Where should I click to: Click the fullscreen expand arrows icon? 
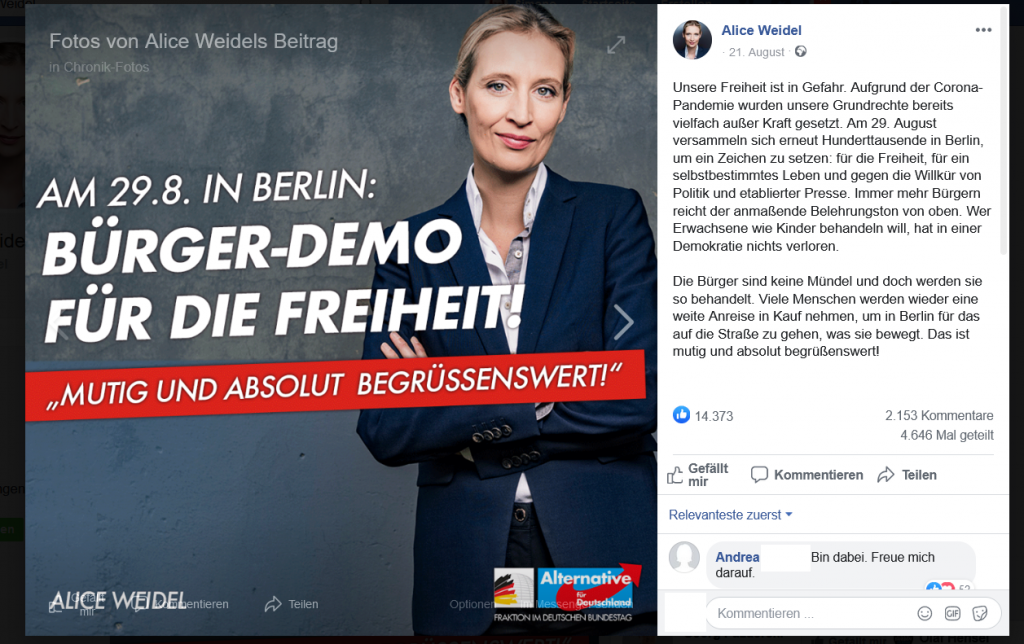click(616, 45)
